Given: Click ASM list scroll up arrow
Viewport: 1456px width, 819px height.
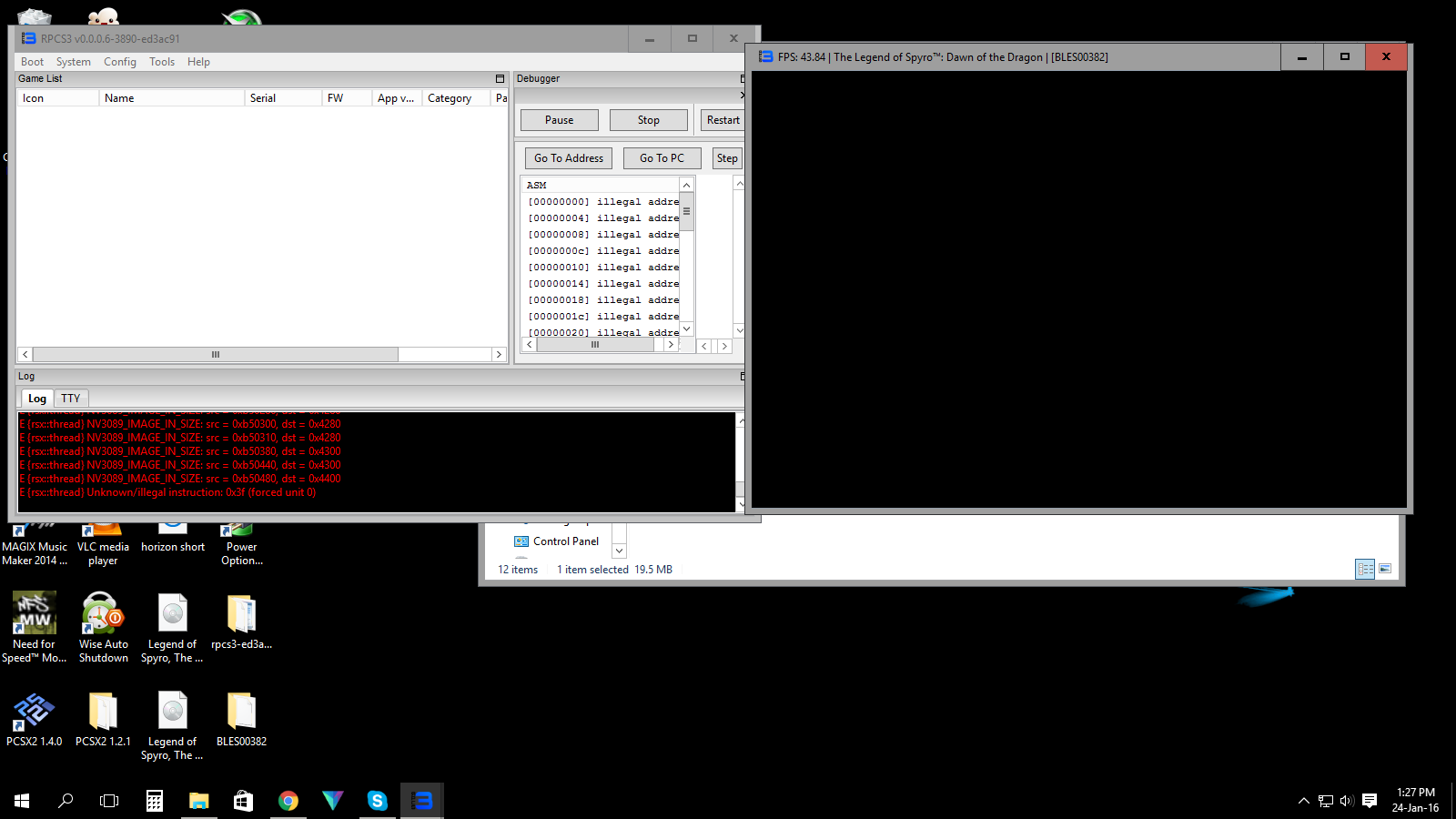Looking at the screenshot, I should [687, 186].
